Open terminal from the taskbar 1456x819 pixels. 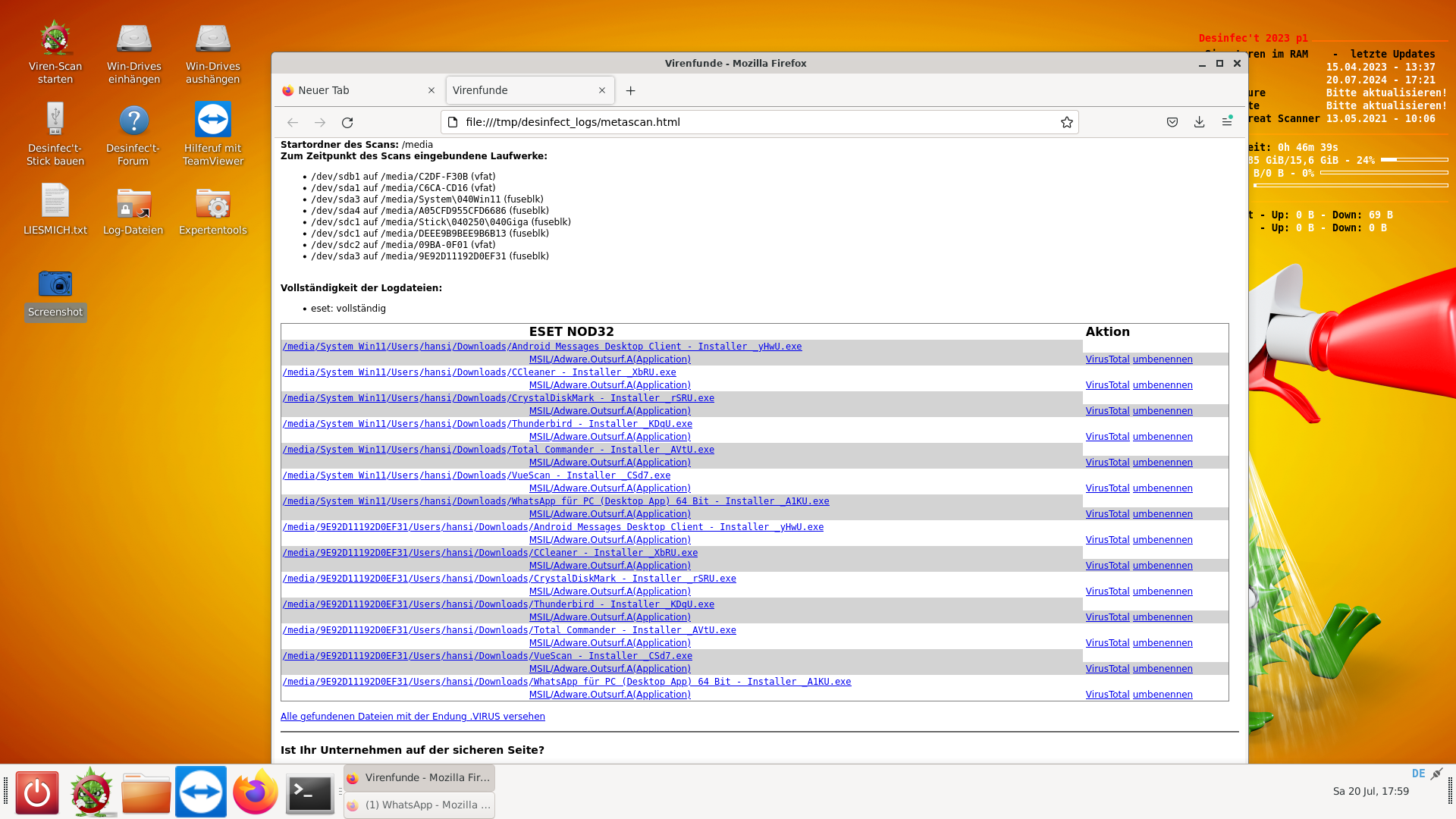coord(309,793)
